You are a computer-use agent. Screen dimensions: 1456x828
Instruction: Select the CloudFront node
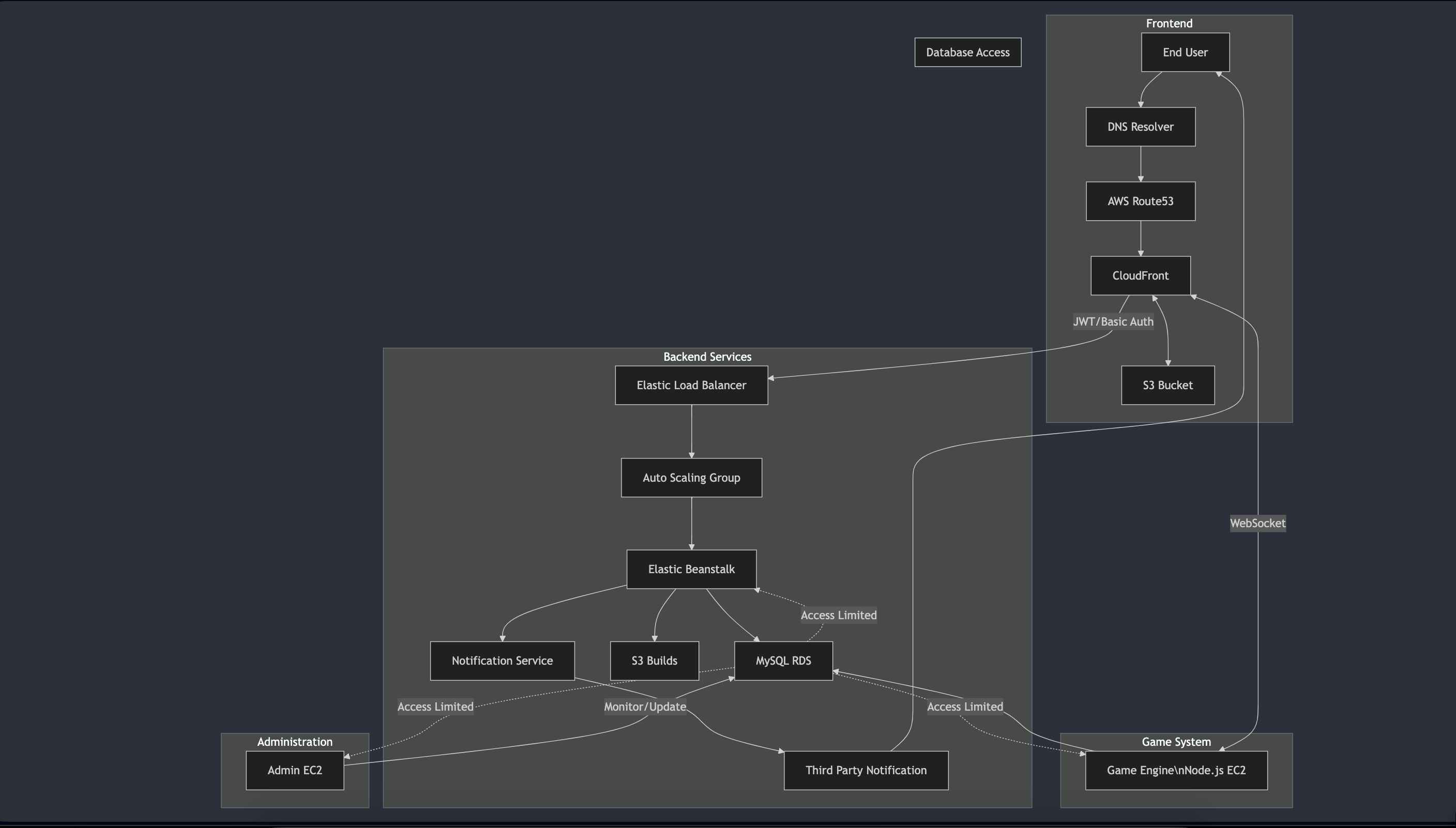click(1140, 276)
